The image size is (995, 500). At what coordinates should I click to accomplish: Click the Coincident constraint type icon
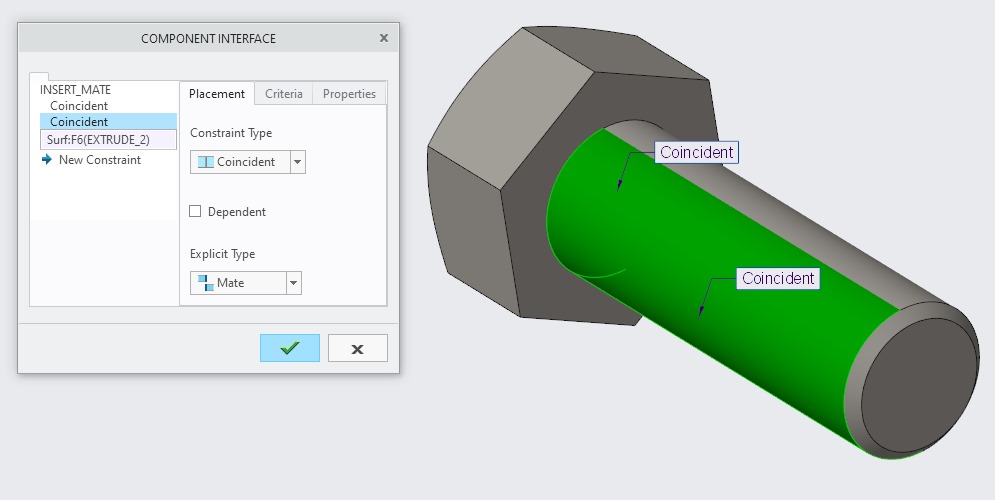pyautogui.click(x=206, y=162)
